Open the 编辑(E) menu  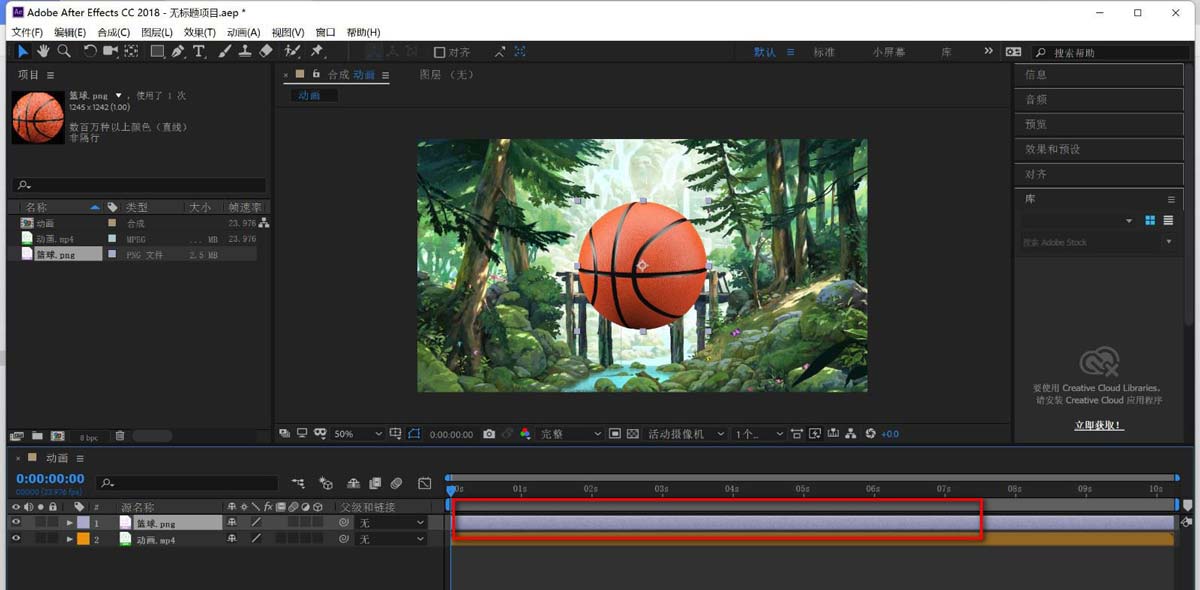coord(70,33)
